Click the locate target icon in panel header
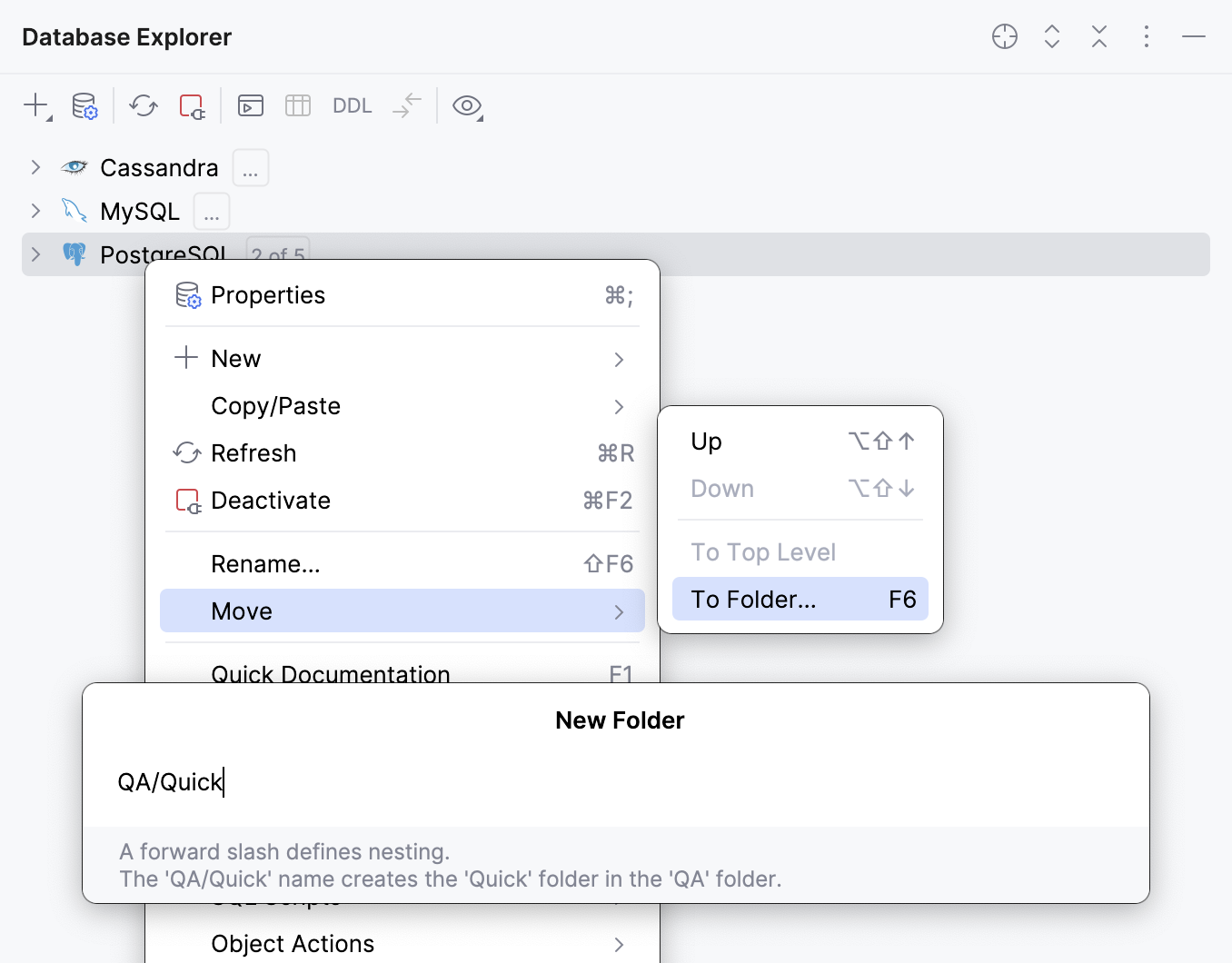The height and width of the screenshot is (963, 1232). (x=1004, y=36)
